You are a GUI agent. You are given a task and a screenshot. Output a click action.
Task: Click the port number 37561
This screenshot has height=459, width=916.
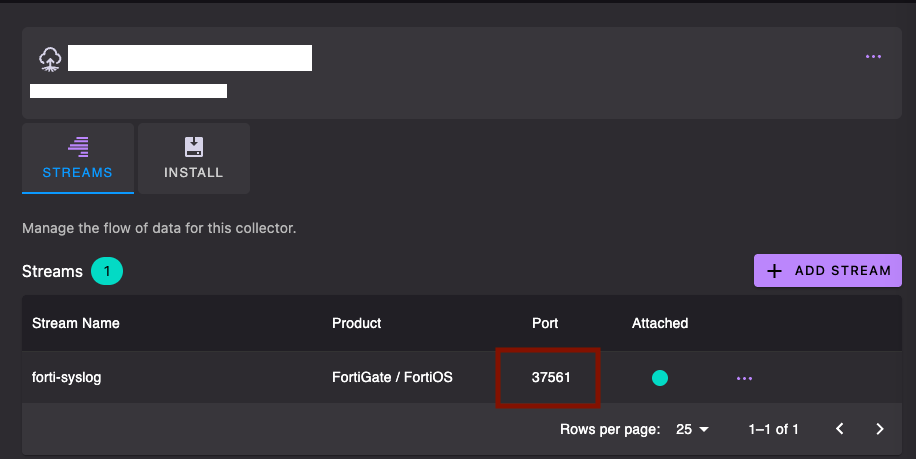click(551, 378)
